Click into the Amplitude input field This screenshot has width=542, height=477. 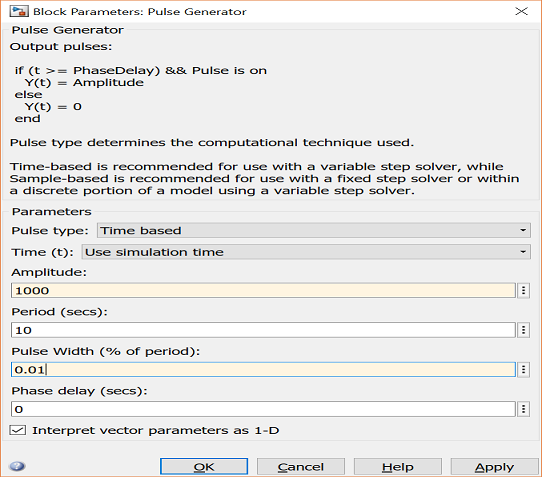(263, 290)
